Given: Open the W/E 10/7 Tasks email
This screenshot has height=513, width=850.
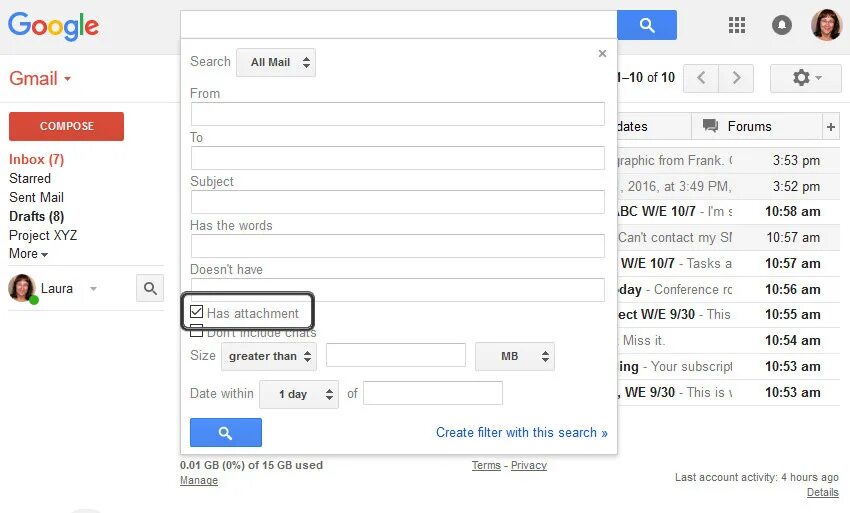Looking at the screenshot, I should point(728,264).
